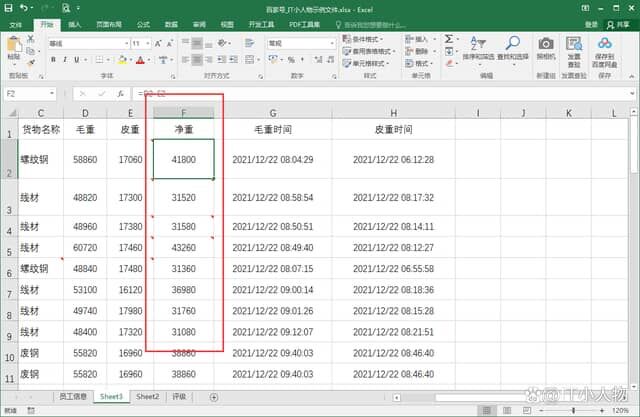Toggle underline formatting
Screen dimensions: 640x417
75,60
